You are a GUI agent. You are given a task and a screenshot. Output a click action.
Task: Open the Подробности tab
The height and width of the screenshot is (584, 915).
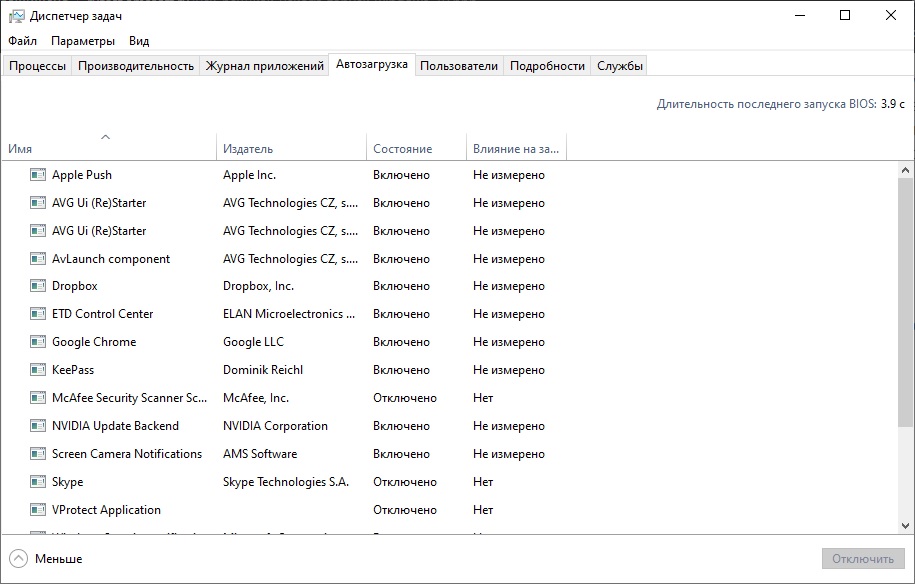(547, 66)
